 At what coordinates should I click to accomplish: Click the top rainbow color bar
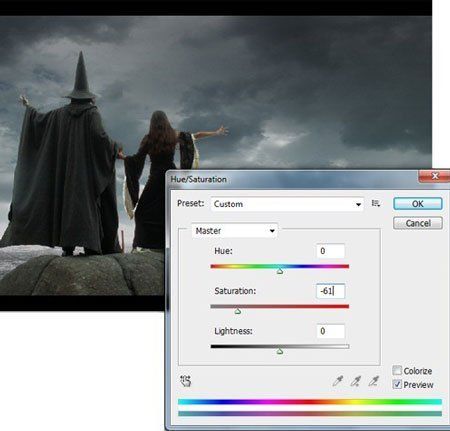pos(310,402)
